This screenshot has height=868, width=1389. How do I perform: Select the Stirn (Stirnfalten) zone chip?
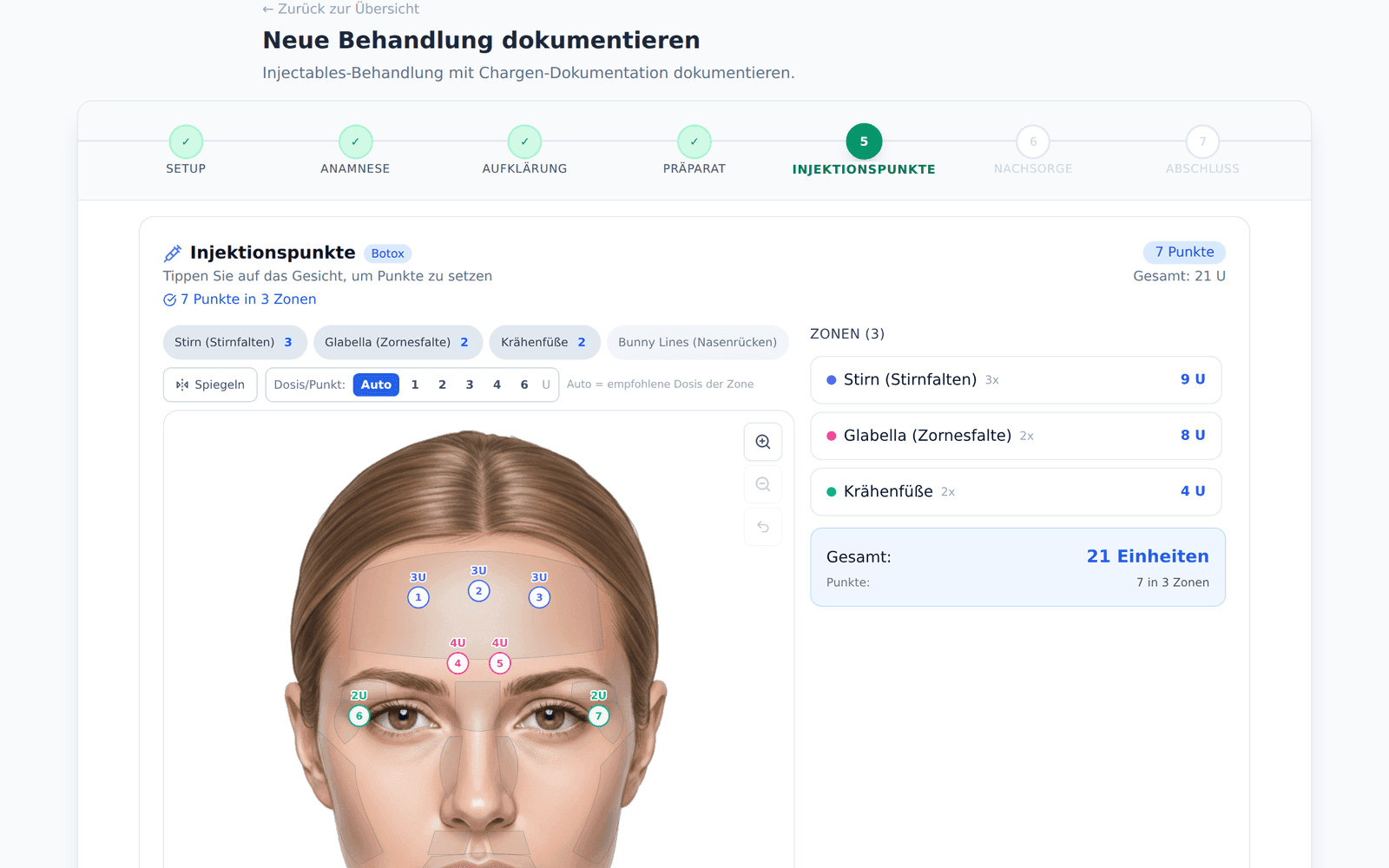pos(234,342)
